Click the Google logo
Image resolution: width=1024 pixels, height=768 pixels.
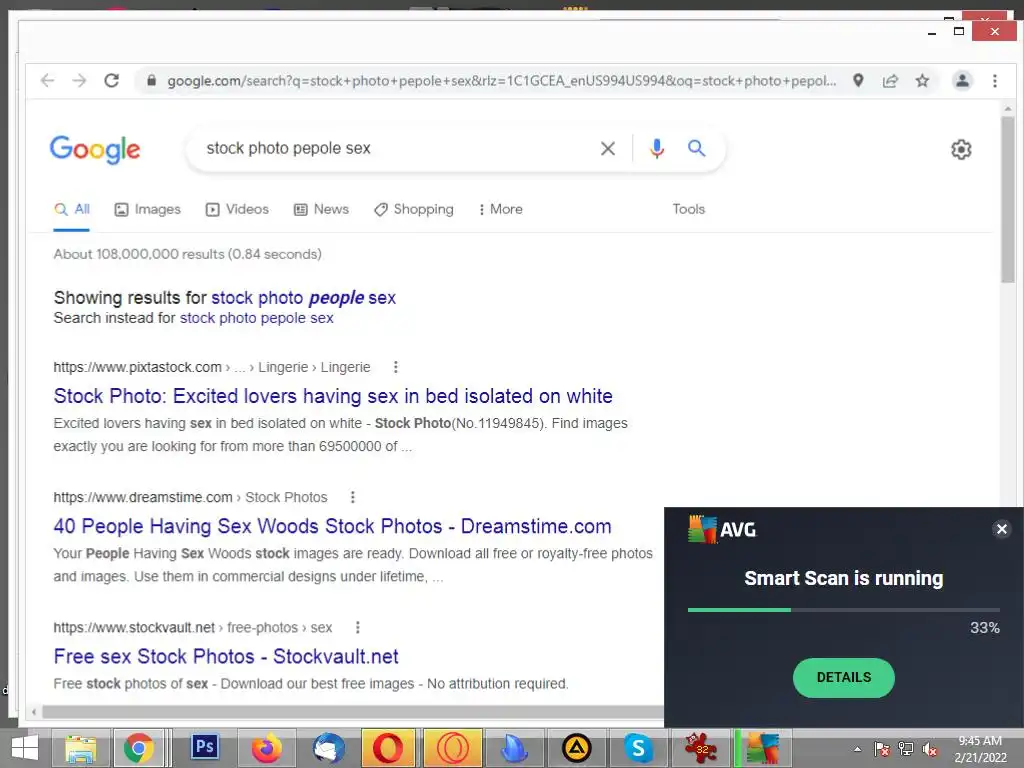(95, 150)
